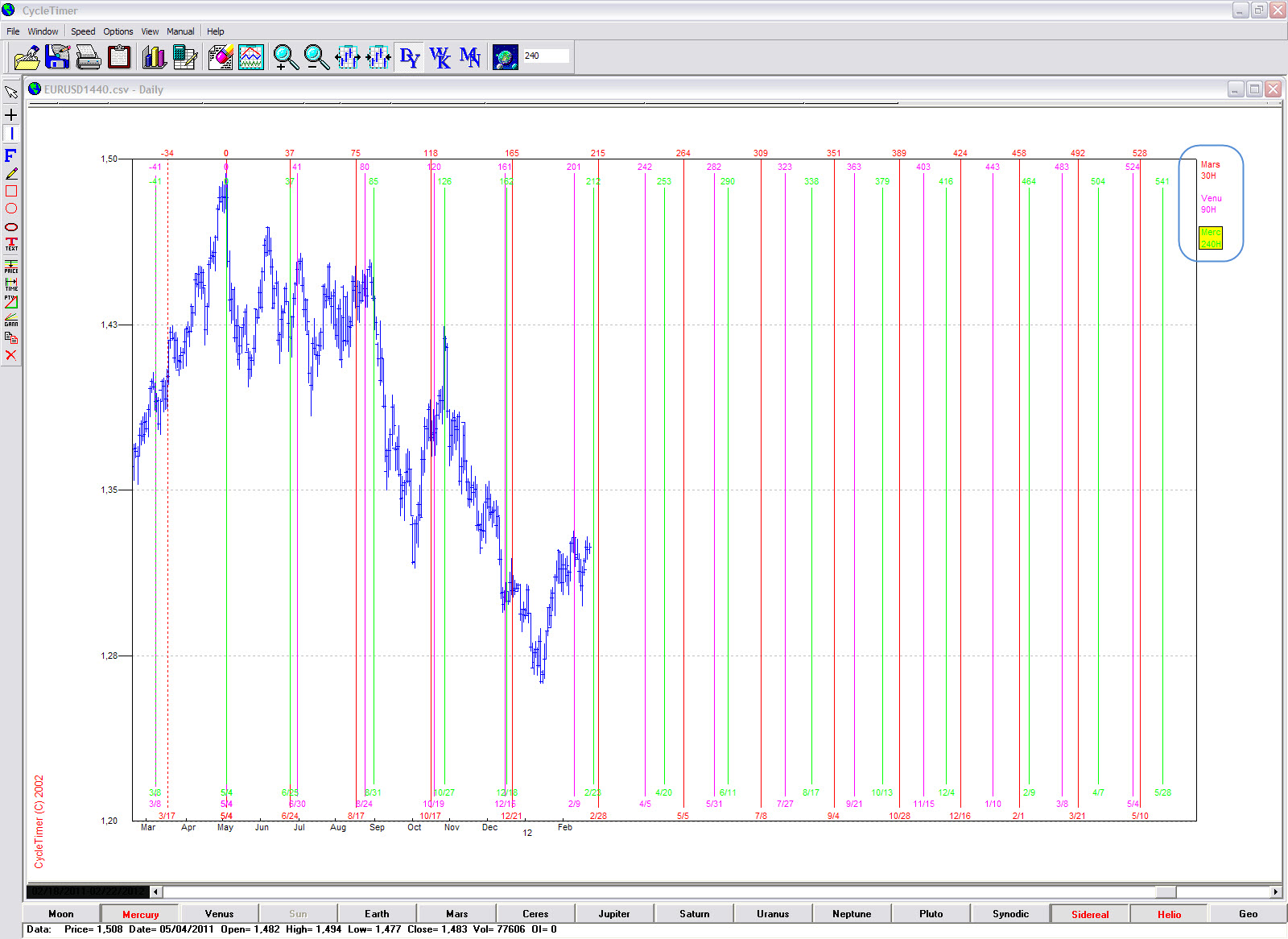Pick the blue F Fibonacci tool
Viewport: 1288px width, 939px height.
11,155
